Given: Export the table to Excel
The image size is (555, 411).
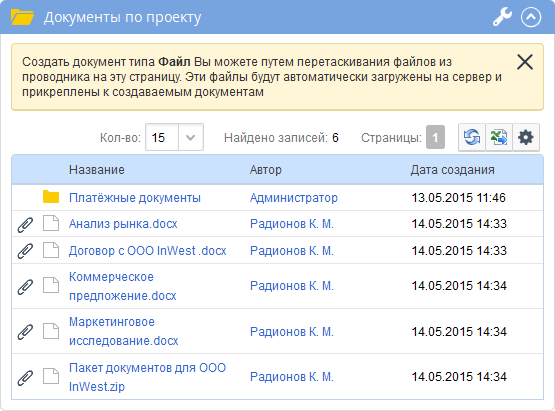Looking at the screenshot, I should coord(499,137).
